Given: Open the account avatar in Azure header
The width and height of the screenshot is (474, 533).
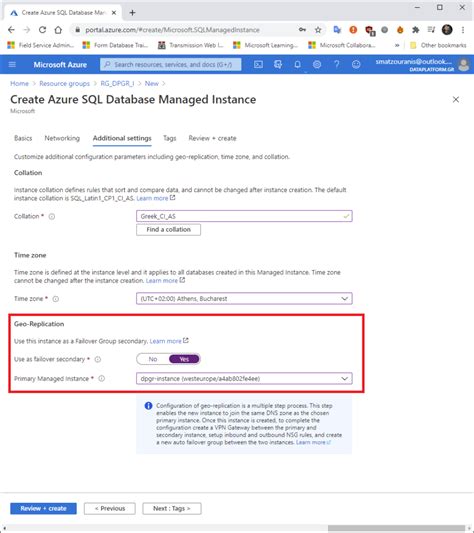Looking at the screenshot, I should click(464, 65).
